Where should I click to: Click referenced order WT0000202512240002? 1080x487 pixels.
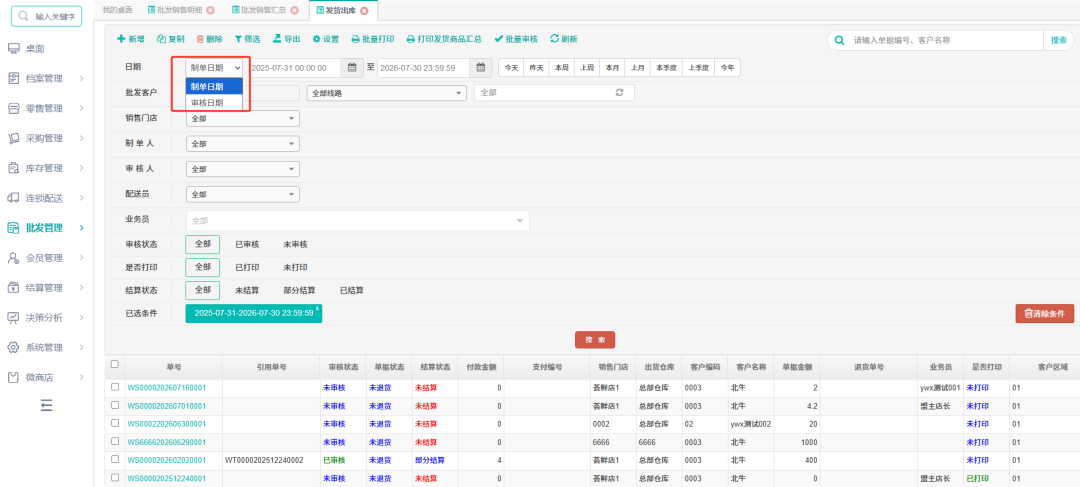point(264,460)
